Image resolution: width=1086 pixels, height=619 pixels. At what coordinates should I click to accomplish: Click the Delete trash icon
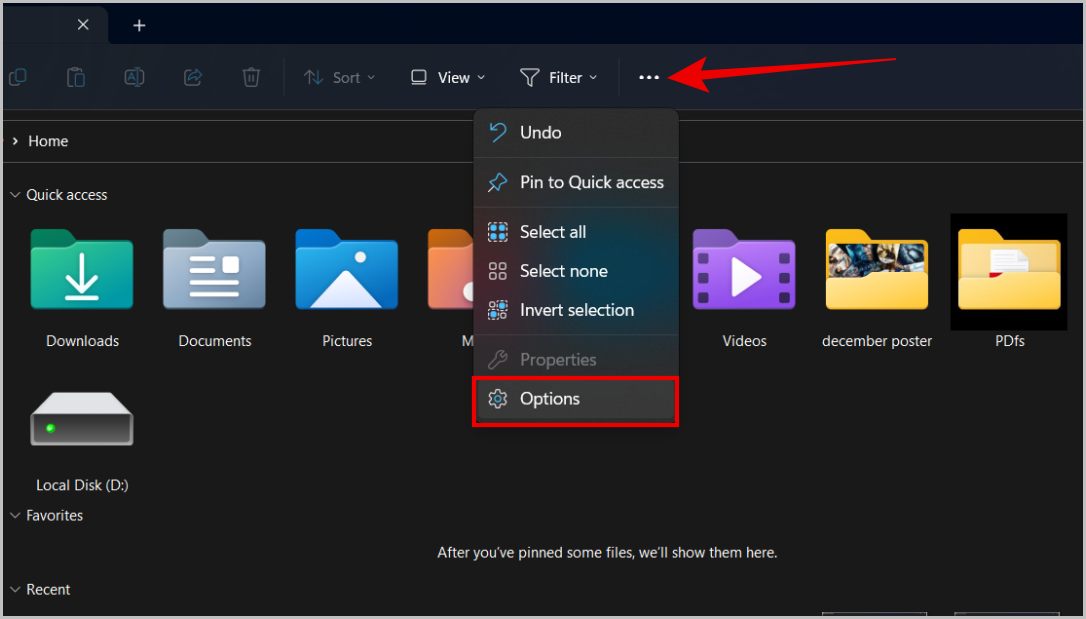(x=250, y=77)
